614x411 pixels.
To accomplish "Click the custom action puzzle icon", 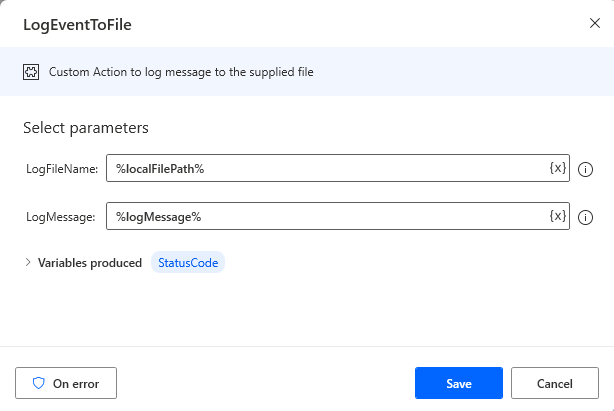I will point(32,72).
